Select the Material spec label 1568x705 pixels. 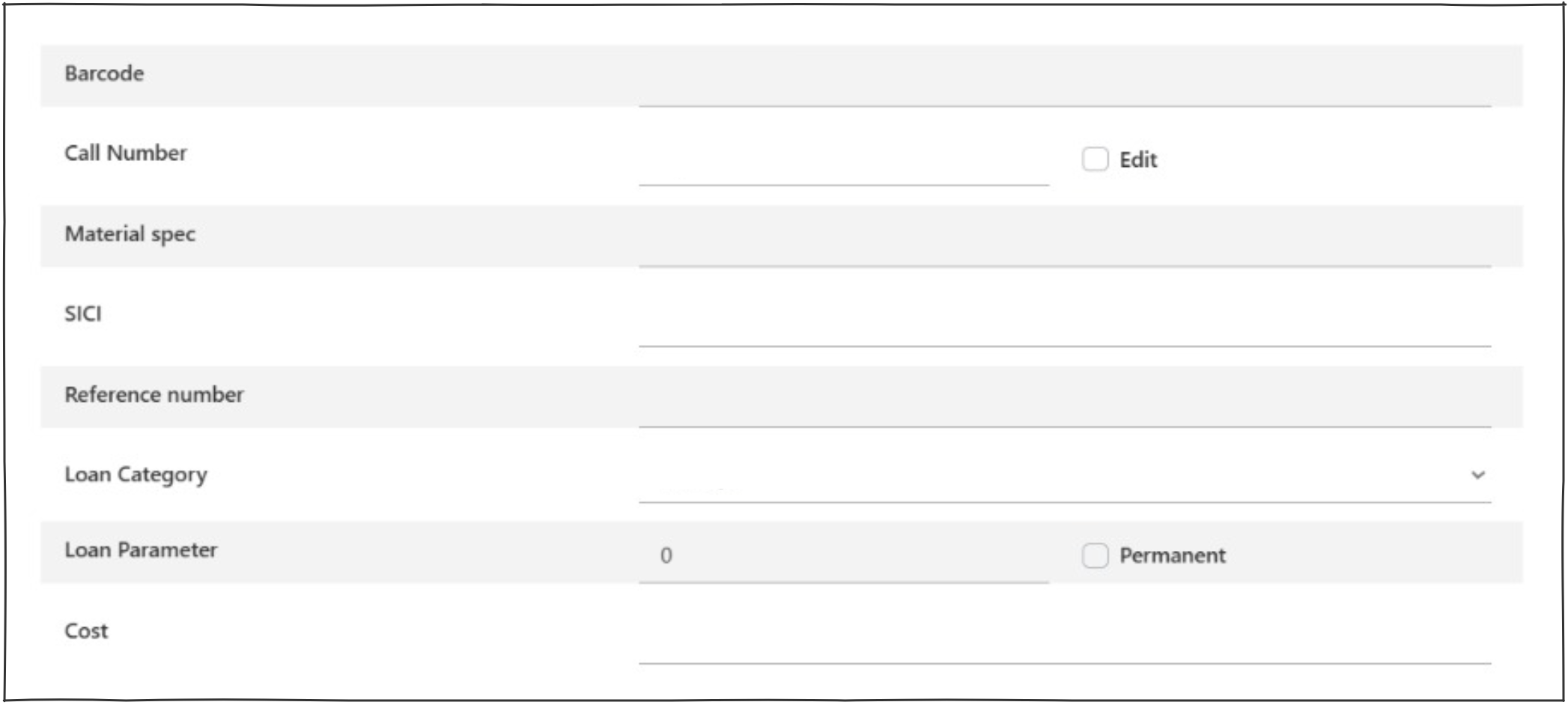130,234
